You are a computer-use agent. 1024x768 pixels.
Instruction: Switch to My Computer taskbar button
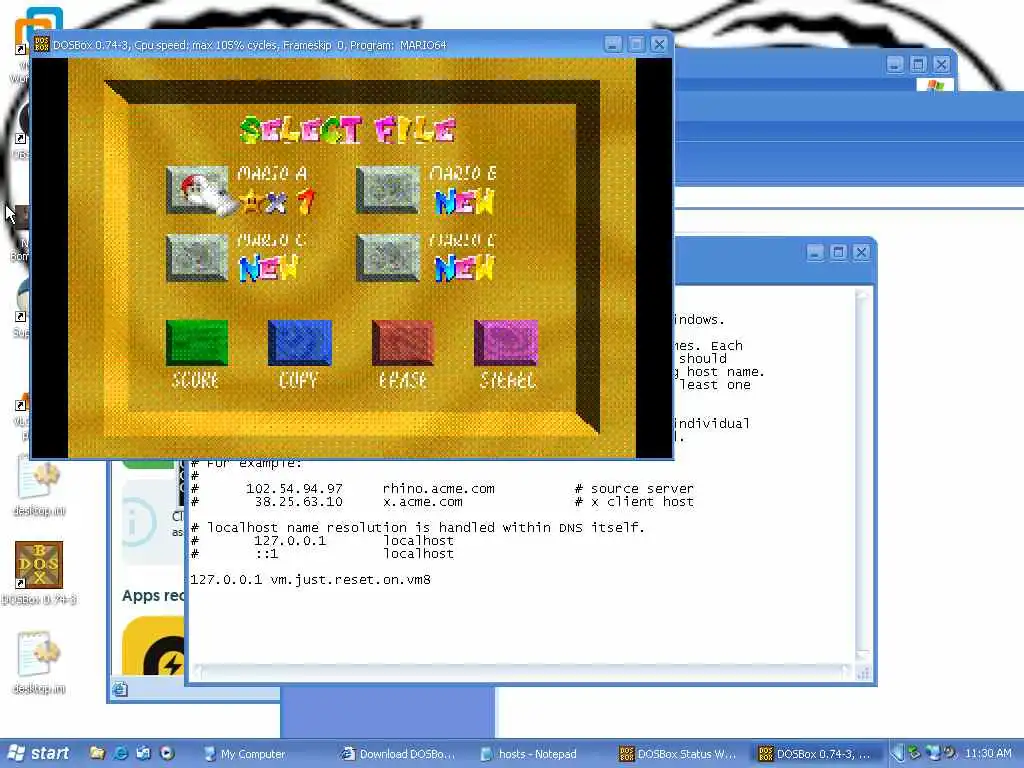[x=261, y=754]
